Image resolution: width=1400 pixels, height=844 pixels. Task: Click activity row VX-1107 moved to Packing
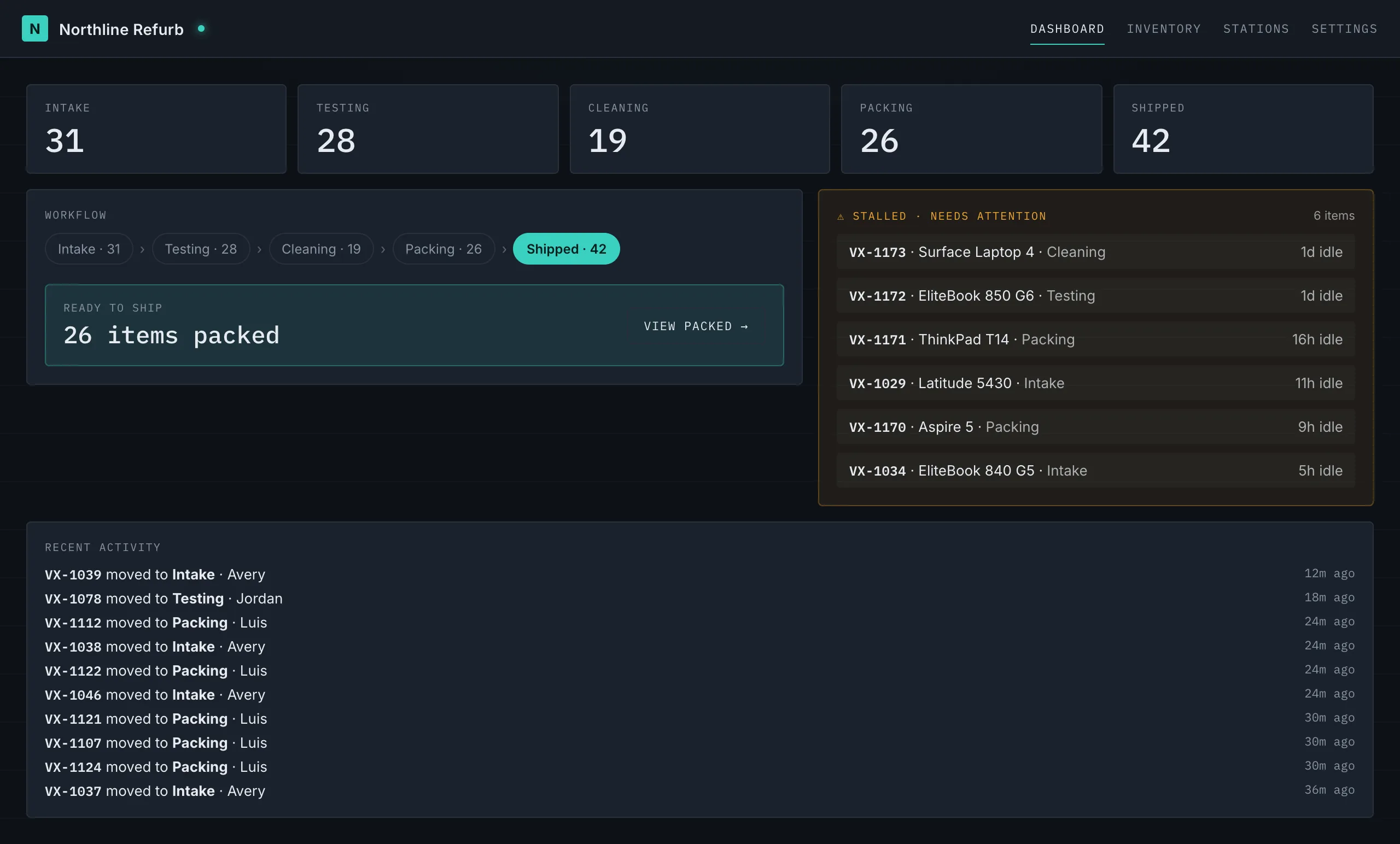click(699, 742)
